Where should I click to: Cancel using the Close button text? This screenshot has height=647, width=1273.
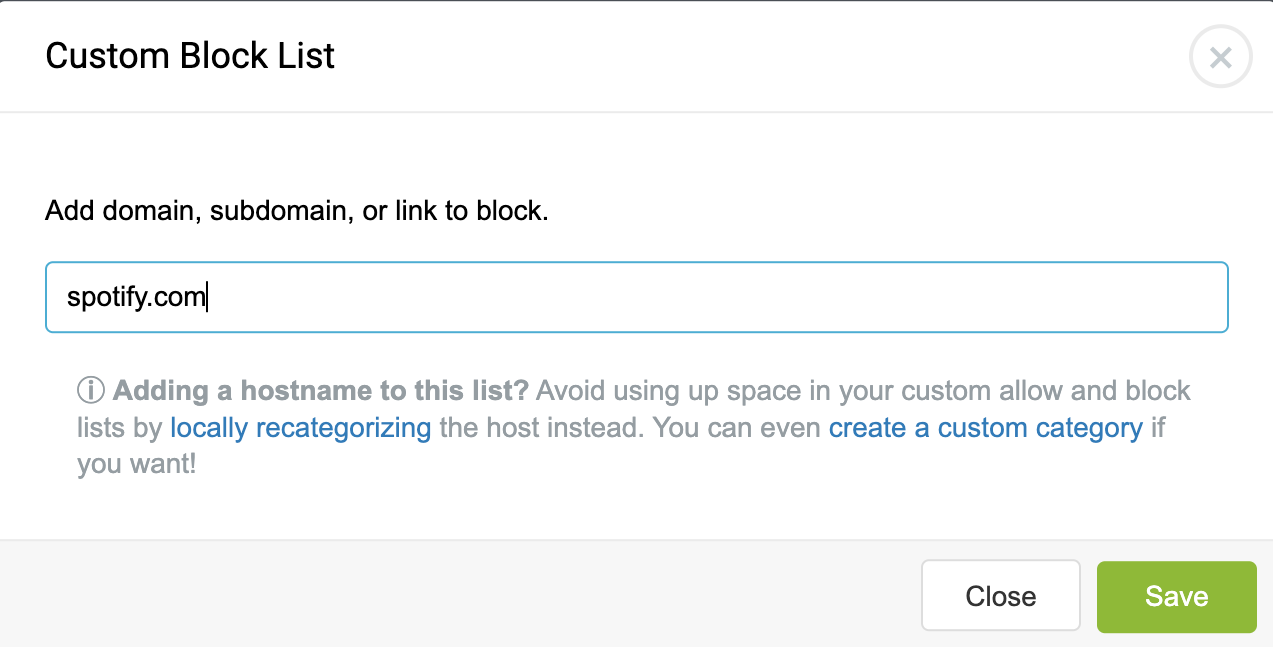[1000, 596]
